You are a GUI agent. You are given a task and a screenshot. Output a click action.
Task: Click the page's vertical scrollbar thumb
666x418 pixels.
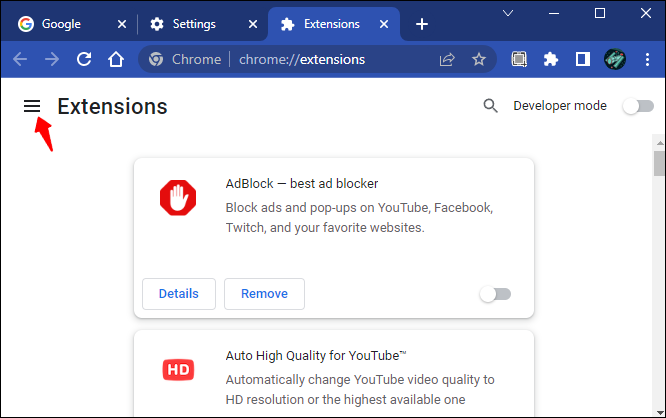[659, 163]
